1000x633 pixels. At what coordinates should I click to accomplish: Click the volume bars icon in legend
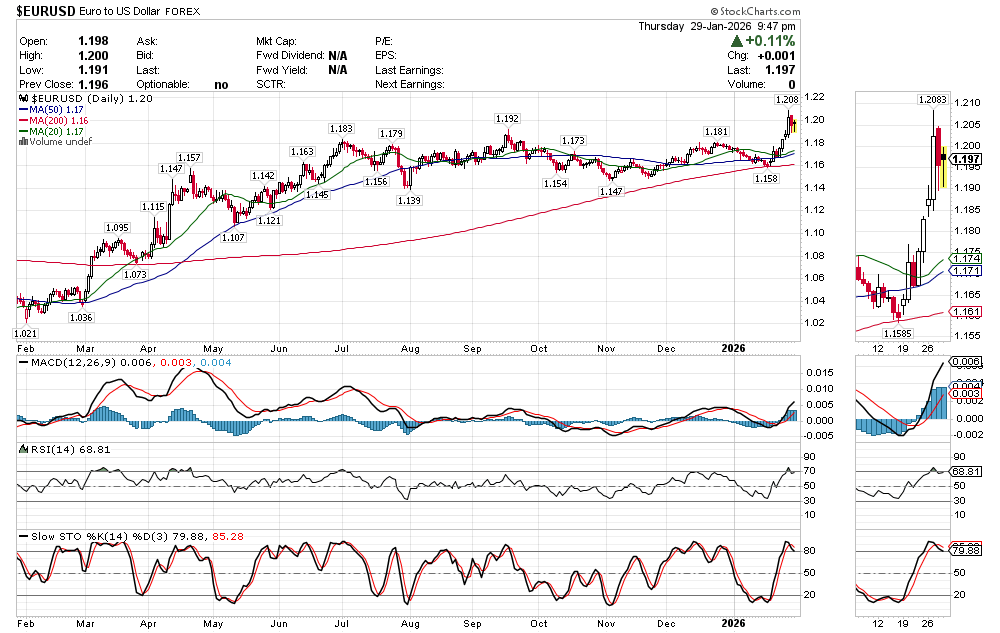pos(24,142)
